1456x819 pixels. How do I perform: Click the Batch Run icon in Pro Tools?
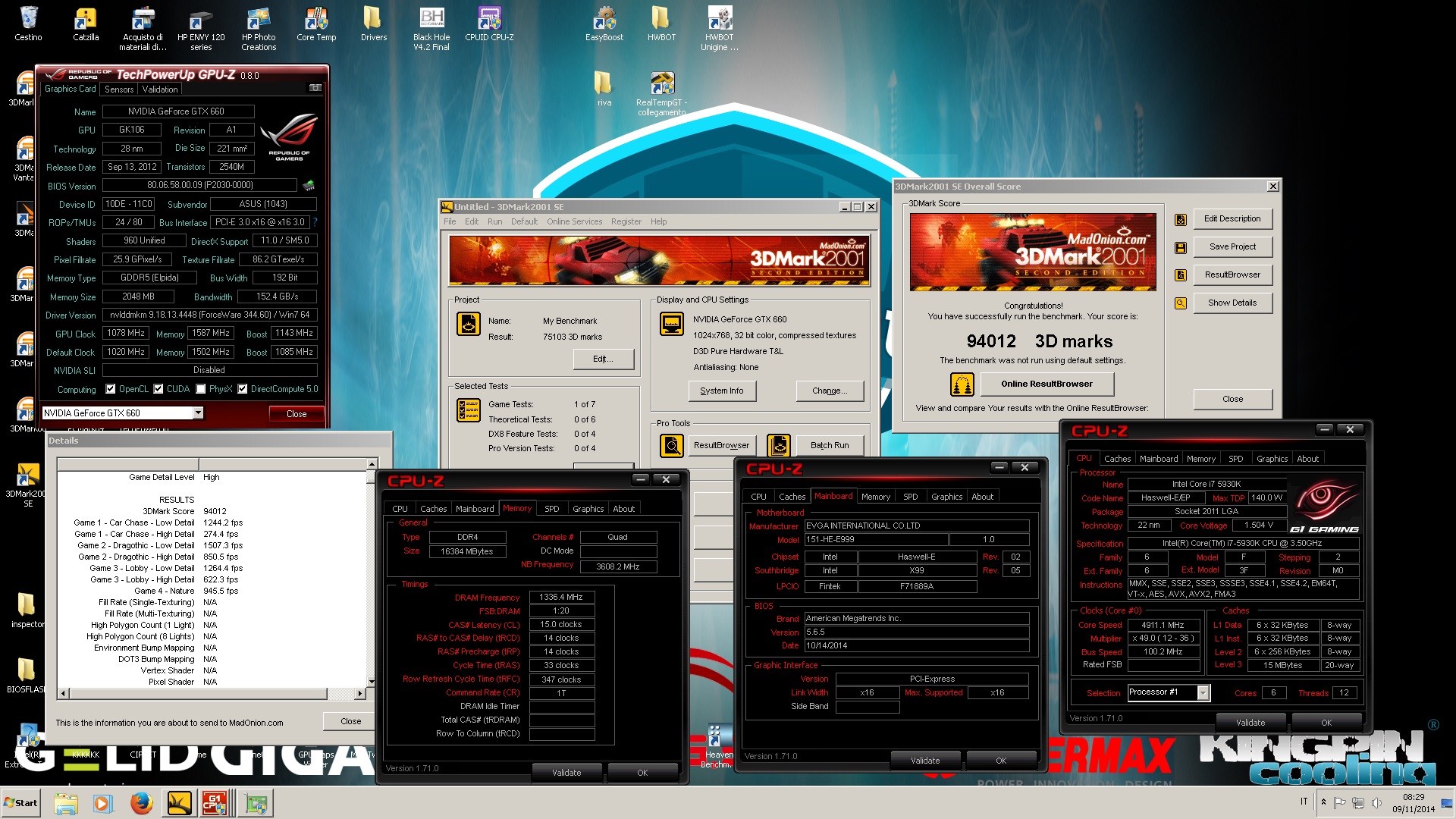tap(779, 445)
